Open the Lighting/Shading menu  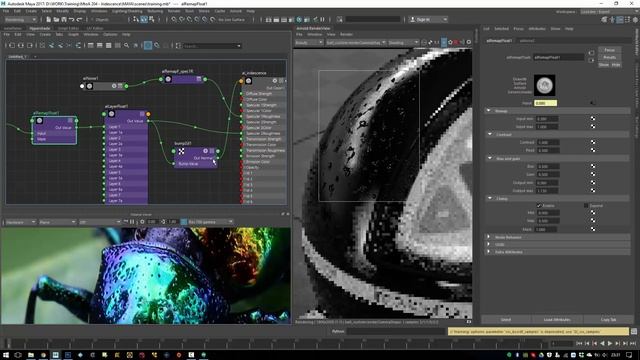tap(127, 11)
